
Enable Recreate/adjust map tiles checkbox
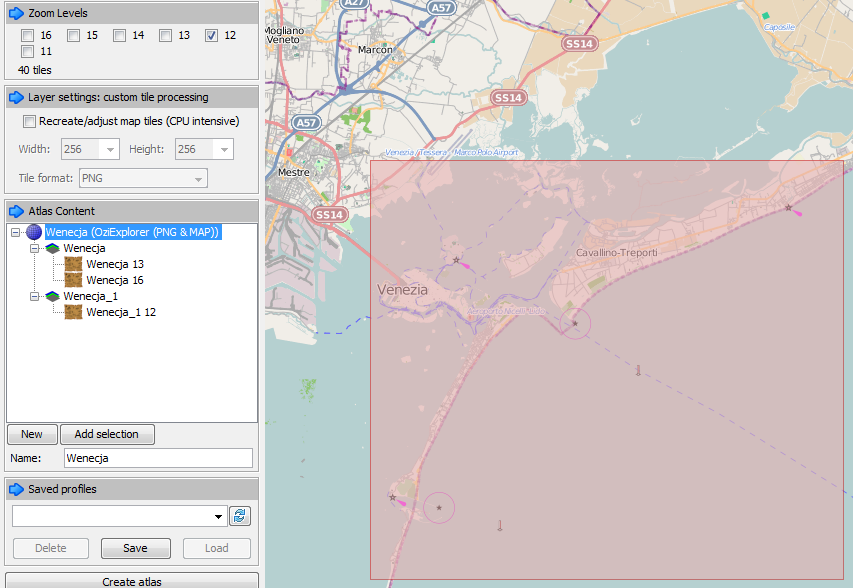click(29, 121)
